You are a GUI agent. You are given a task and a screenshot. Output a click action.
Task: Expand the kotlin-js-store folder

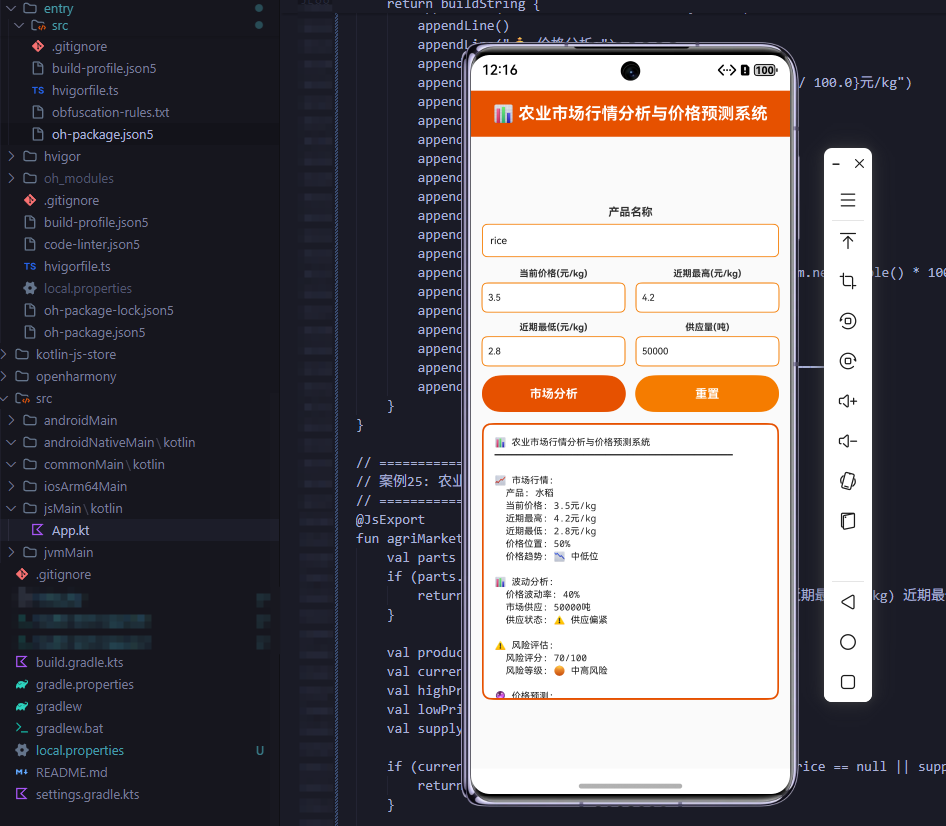tap(4, 354)
